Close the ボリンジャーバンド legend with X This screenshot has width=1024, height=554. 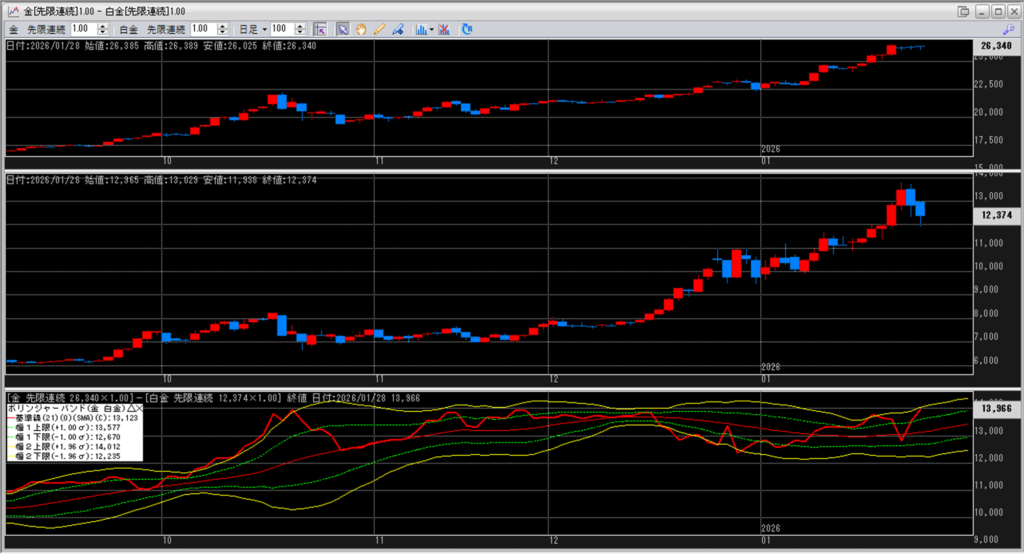coord(138,408)
